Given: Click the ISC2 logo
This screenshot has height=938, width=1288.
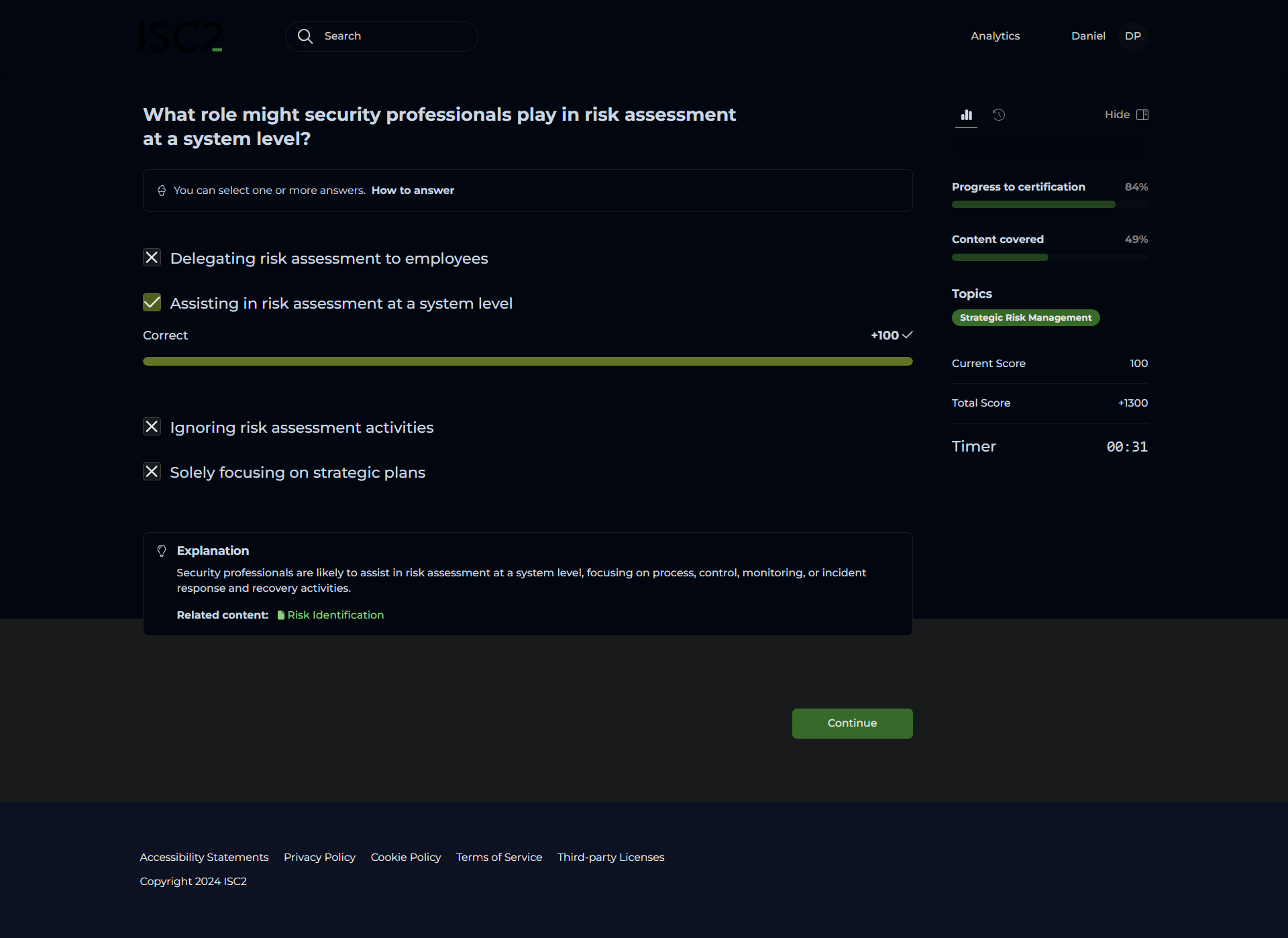Looking at the screenshot, I should [181, 36].
